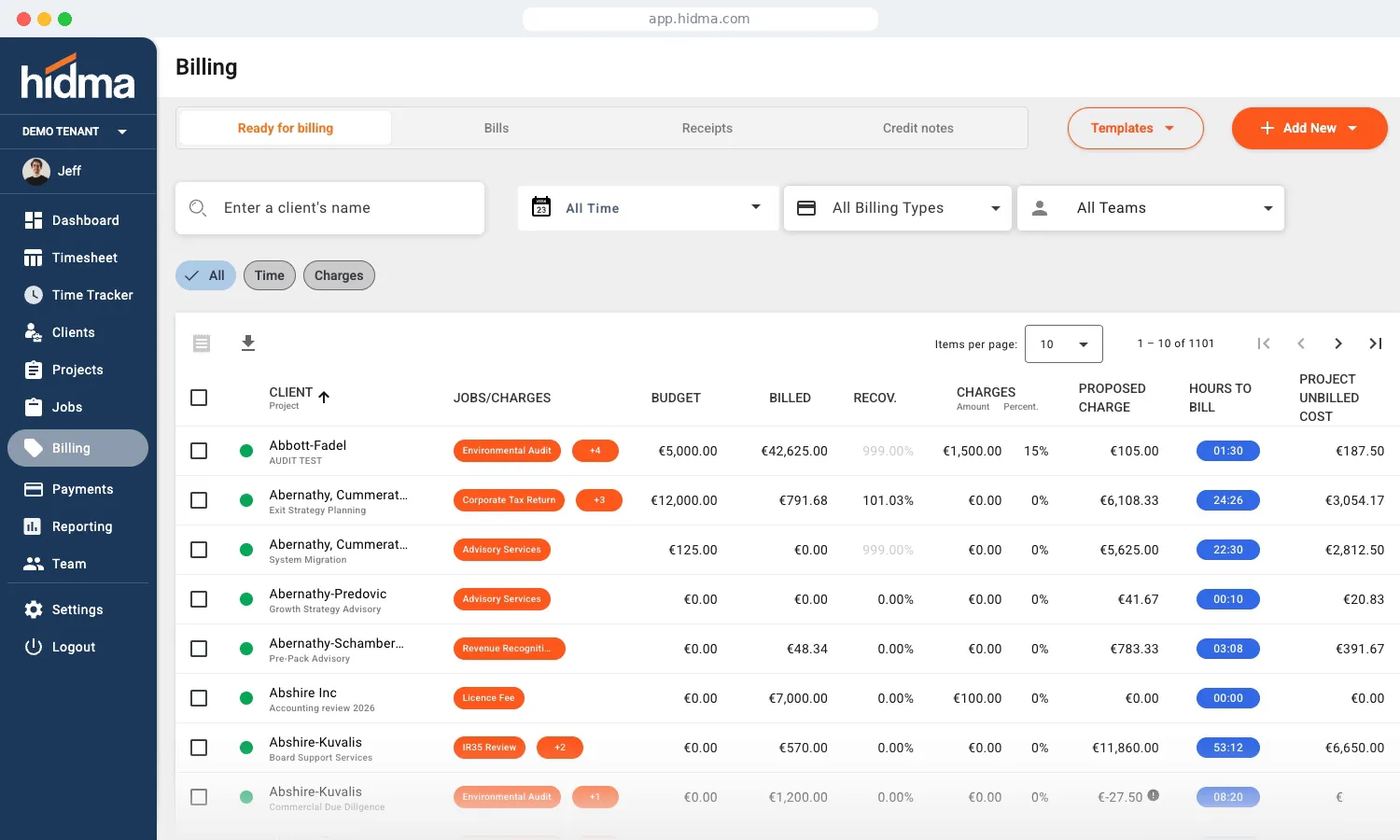
Task: Go to the Clients sidebar icon
Action: click(x=34, y=332)
